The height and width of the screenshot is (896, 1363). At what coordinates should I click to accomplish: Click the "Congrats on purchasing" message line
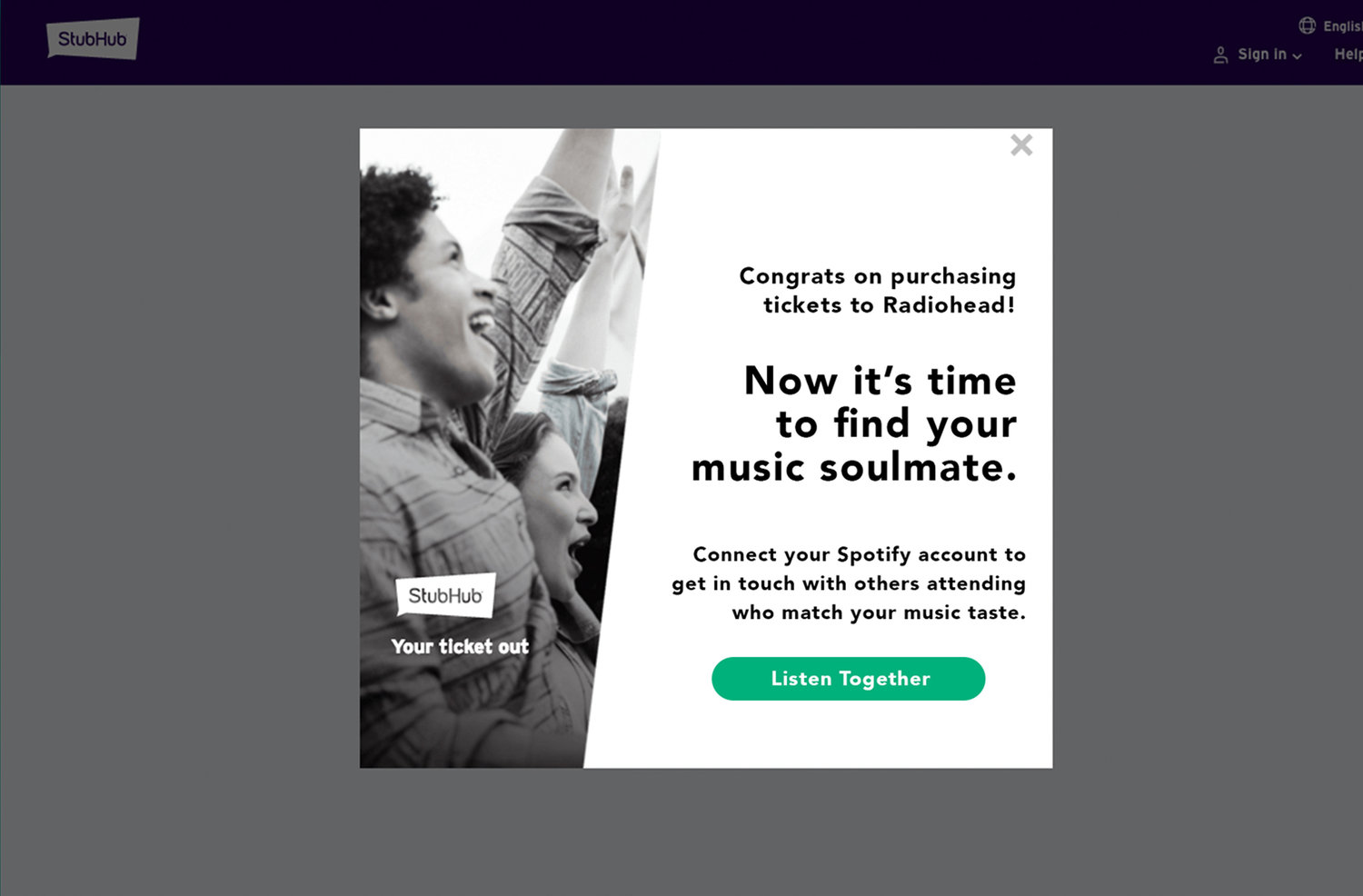tap(878, 276)
